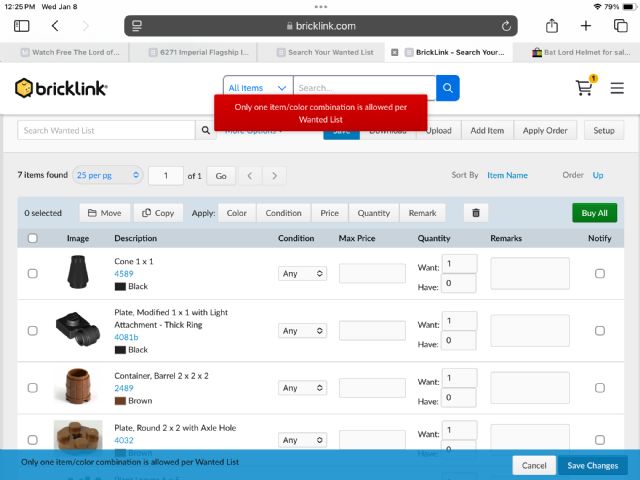Open the 25 per pg dropdown
640x480 pixels.
point(108,176)
